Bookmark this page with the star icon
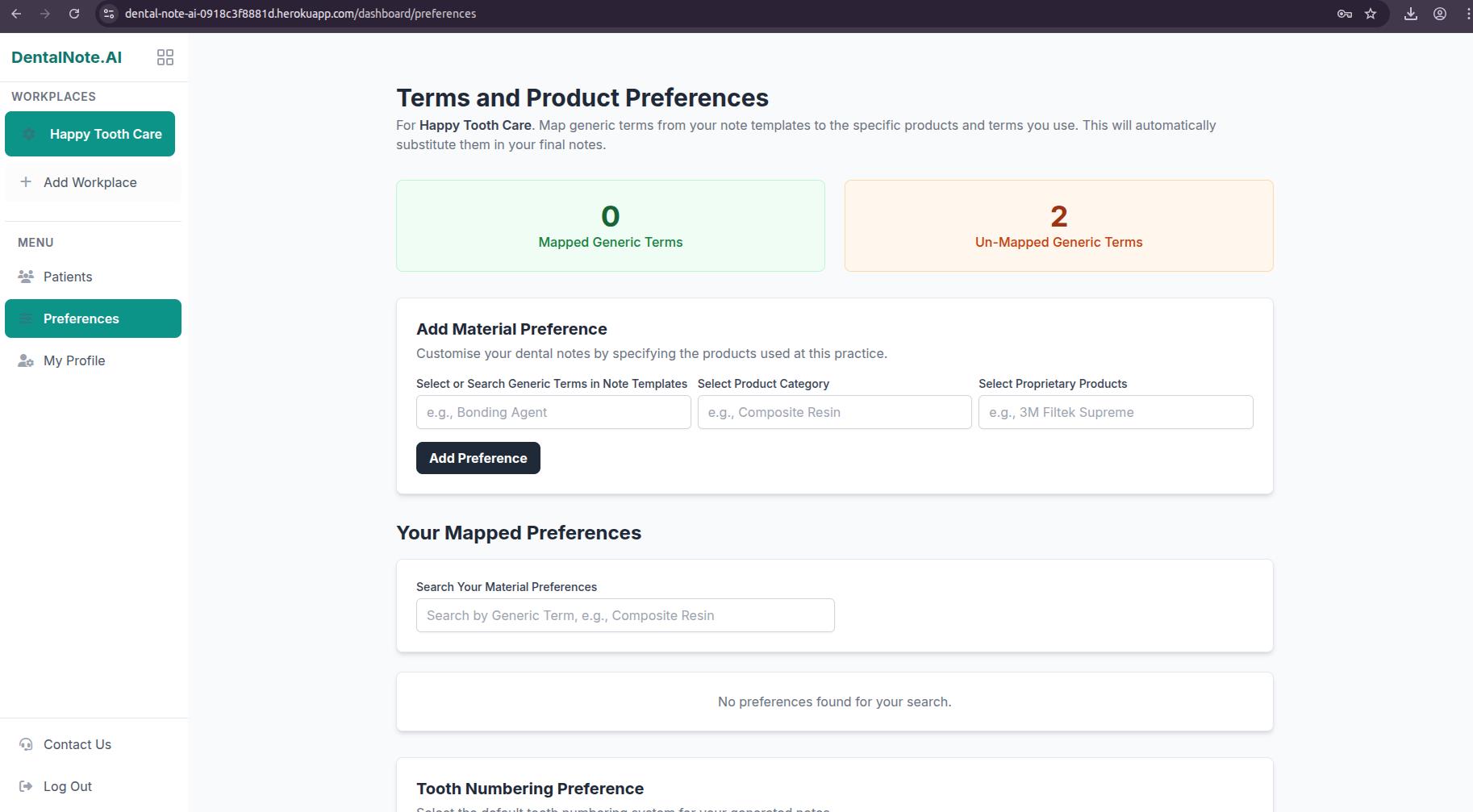This screenshot has width=1473, height=812. pos(1371,14)
